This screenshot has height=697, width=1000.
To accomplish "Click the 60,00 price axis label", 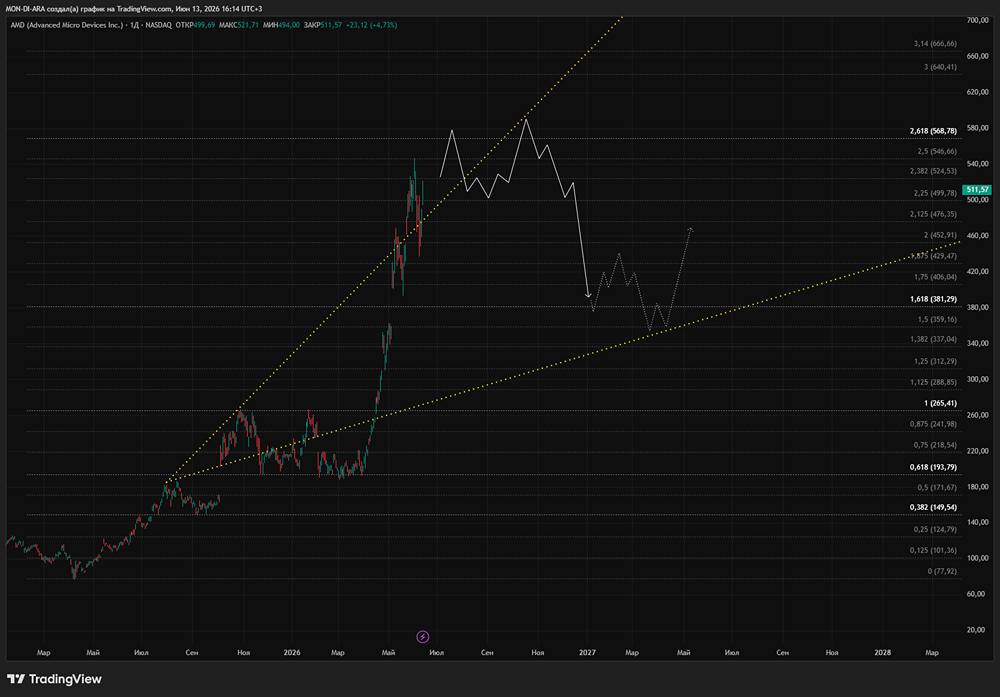I will click(x=976, y=594).
